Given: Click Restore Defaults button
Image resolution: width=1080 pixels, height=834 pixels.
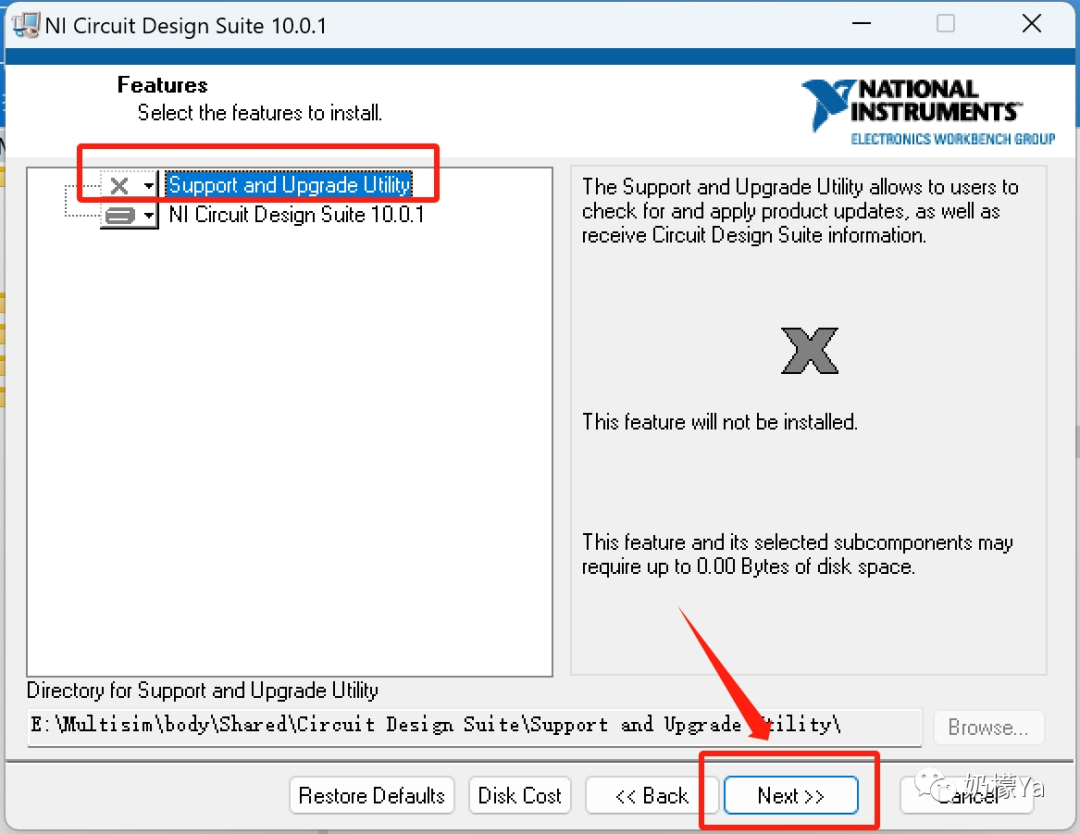Looking at the screenshot, I should tap(371, 795).
